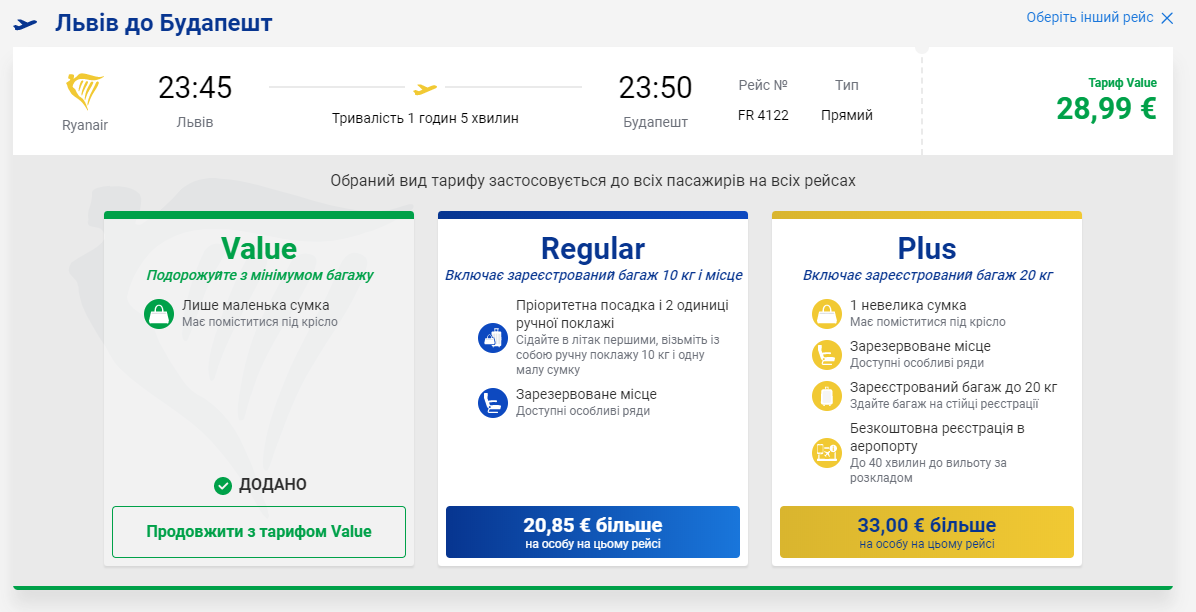This screenshot has width=1196, height=612.
Task: Click the duration text "Тривалість 1 годин 5 хвилин"
Action: point(425,118)
